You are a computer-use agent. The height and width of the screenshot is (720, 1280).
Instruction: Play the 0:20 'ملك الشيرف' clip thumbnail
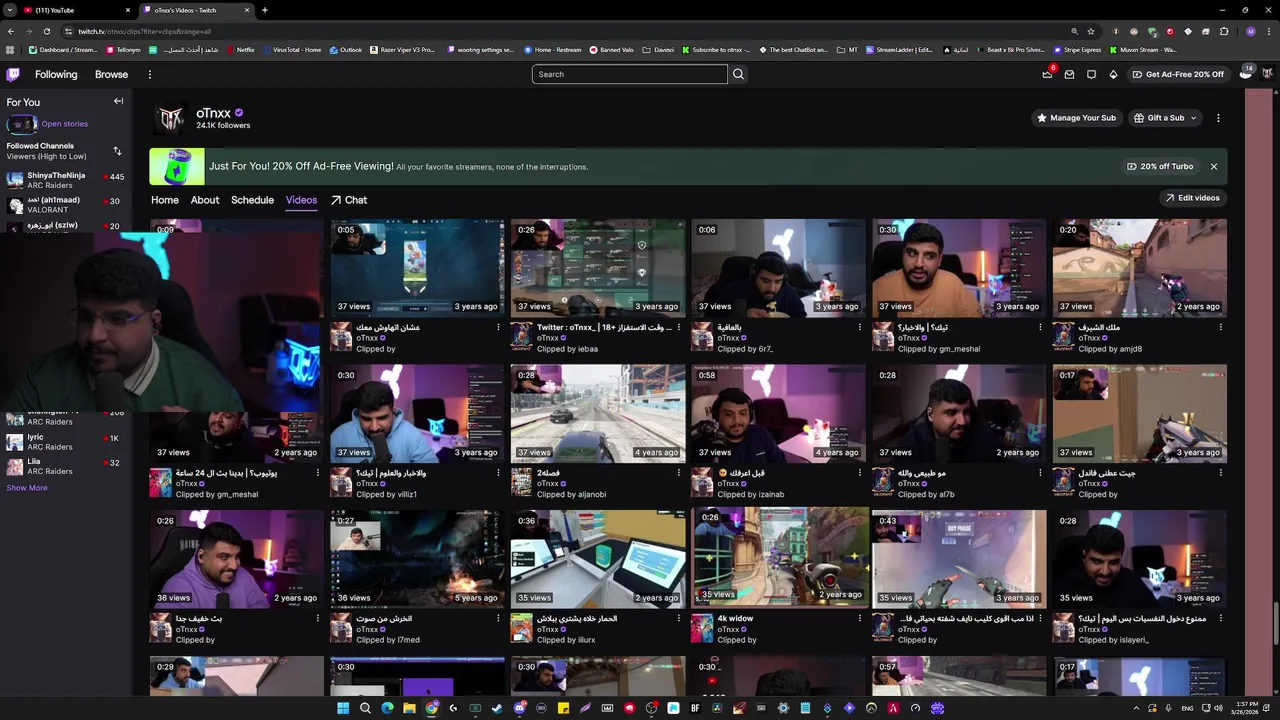pyautogui.click(x=1139, y=268)
